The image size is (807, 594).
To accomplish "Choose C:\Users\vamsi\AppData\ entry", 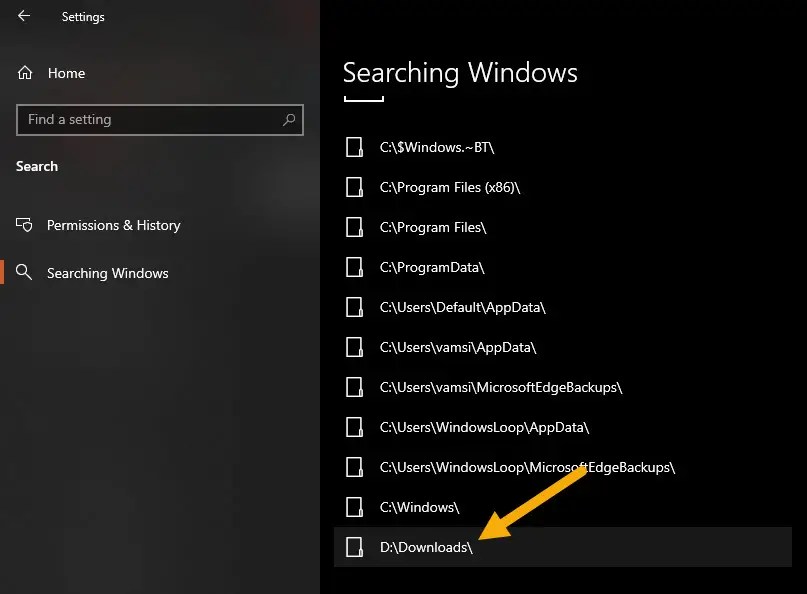I will [x=458, y=347].
